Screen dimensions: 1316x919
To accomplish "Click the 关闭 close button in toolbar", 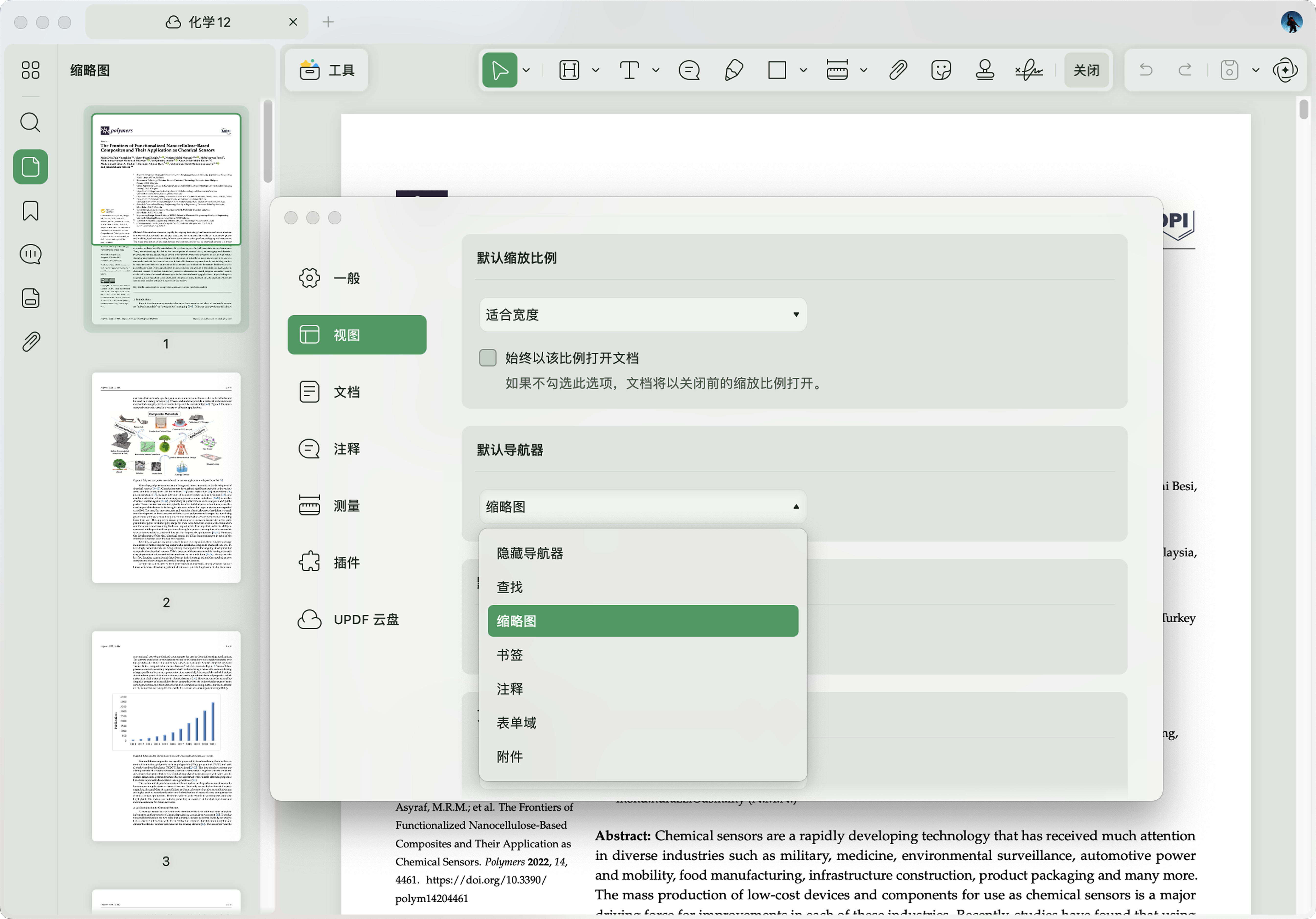I will coord(1086,70).
